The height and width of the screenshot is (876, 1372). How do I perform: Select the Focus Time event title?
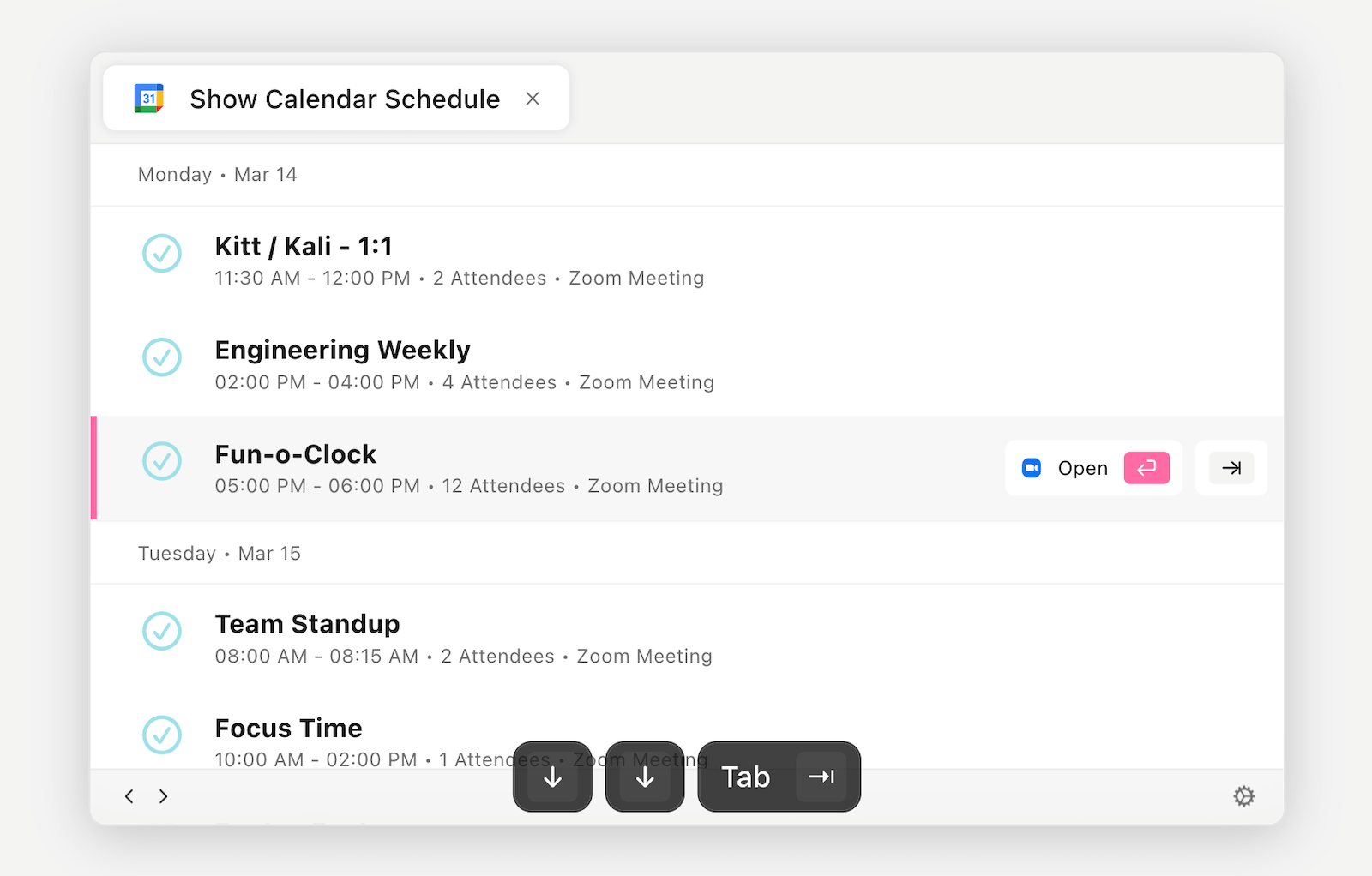pos(288,728)
